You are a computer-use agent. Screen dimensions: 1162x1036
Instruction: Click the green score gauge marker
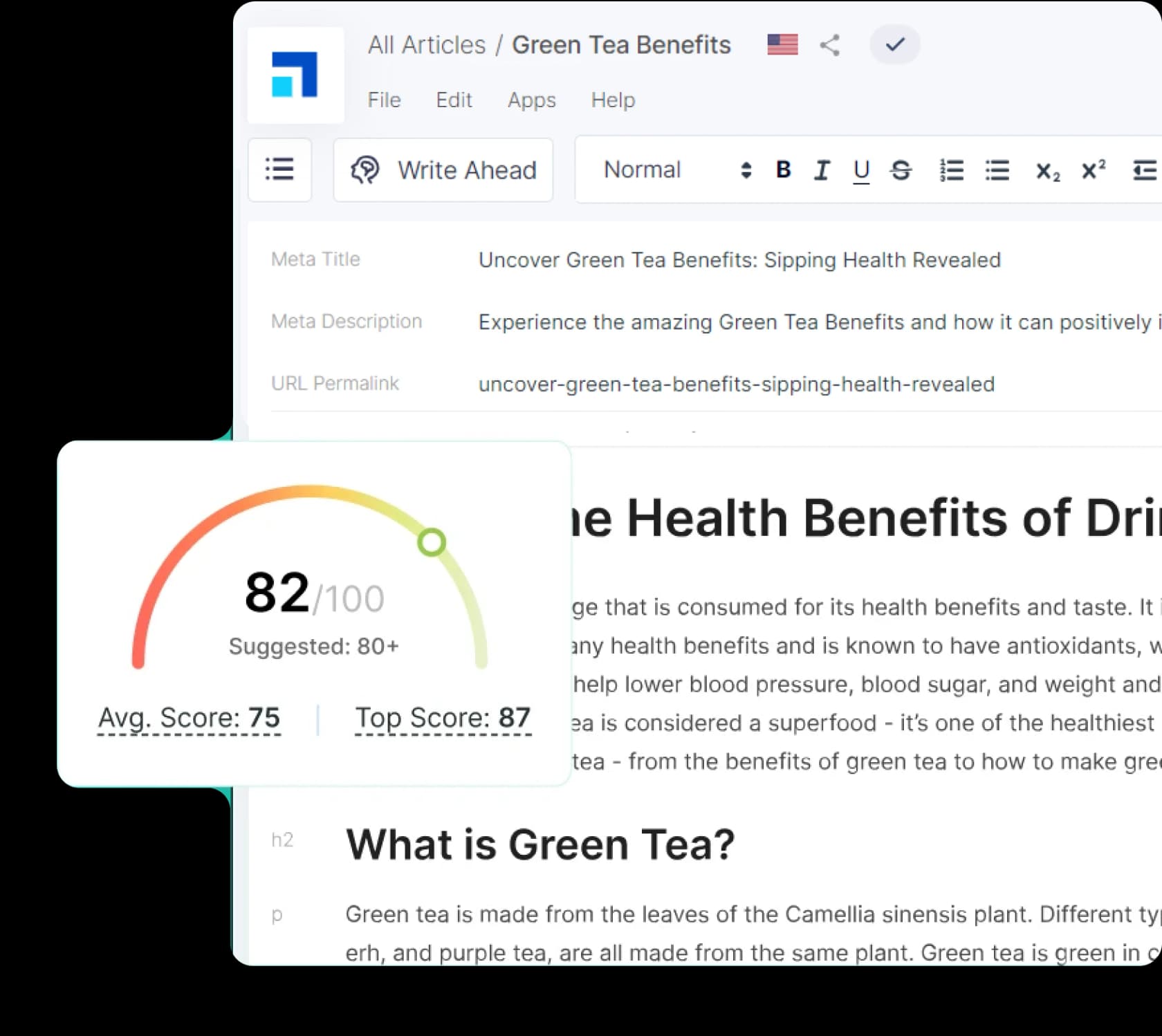(x=432, y=542)
